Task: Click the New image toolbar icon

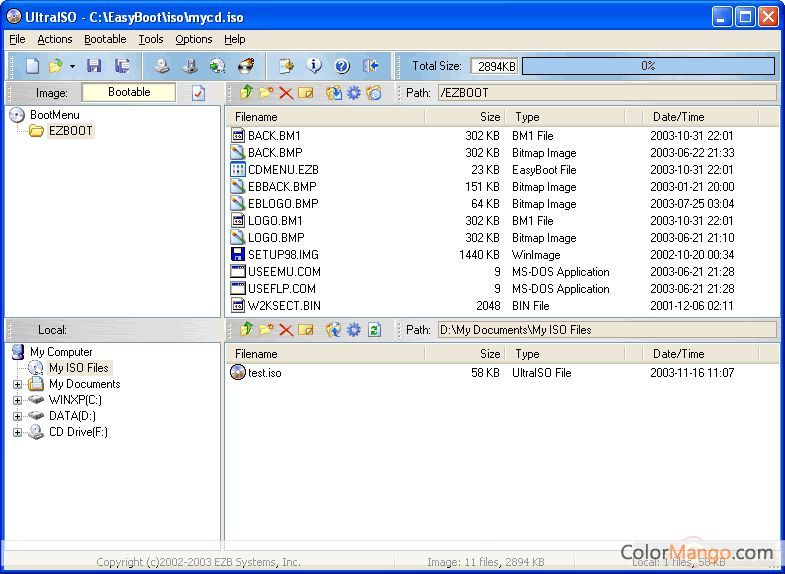Action: pos(32,66)
